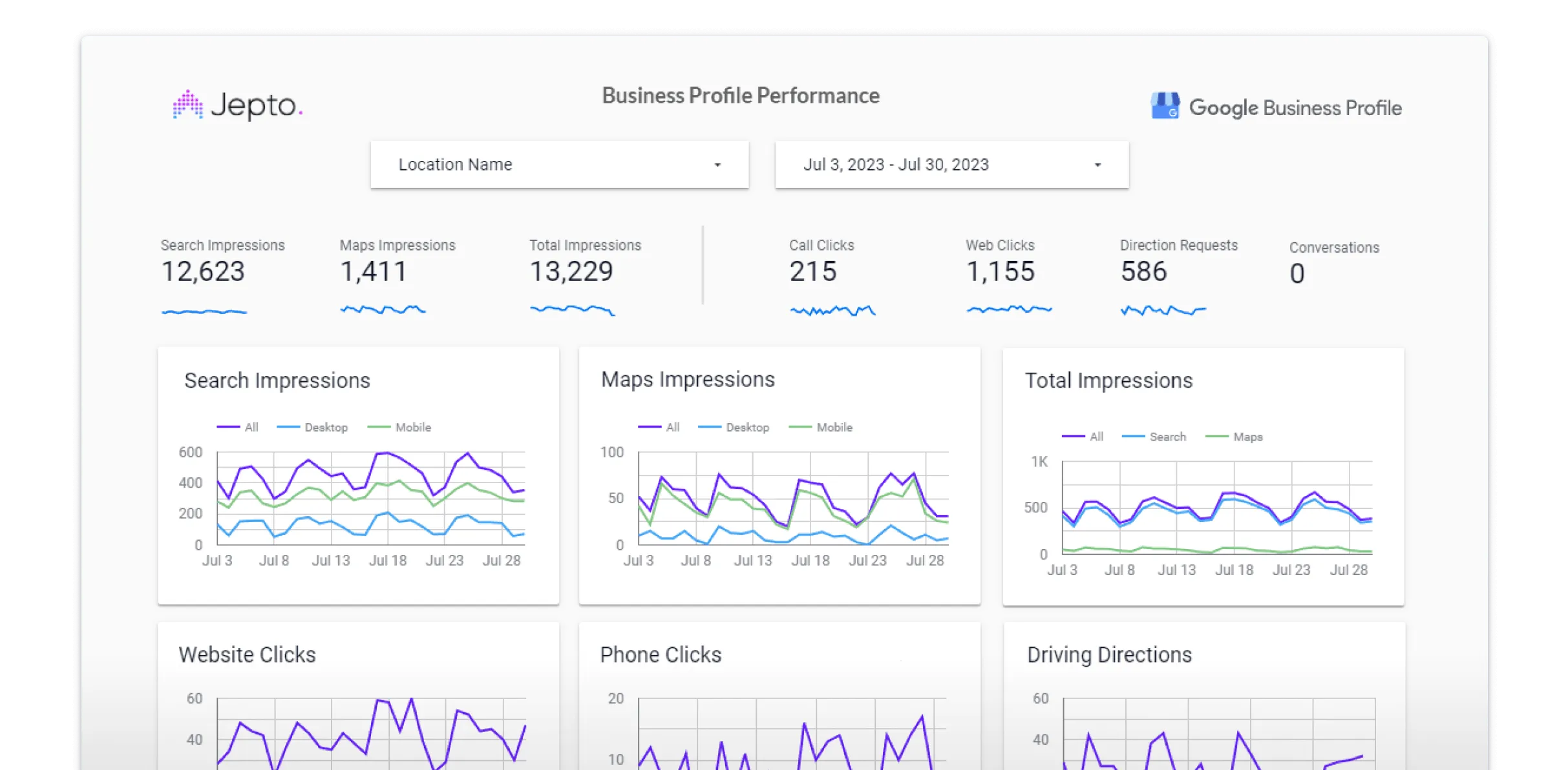Click the Call Clicks sparkline
Image resolution: width=1568 pixels, height=770 pixels.
click(x=832, y=311)
